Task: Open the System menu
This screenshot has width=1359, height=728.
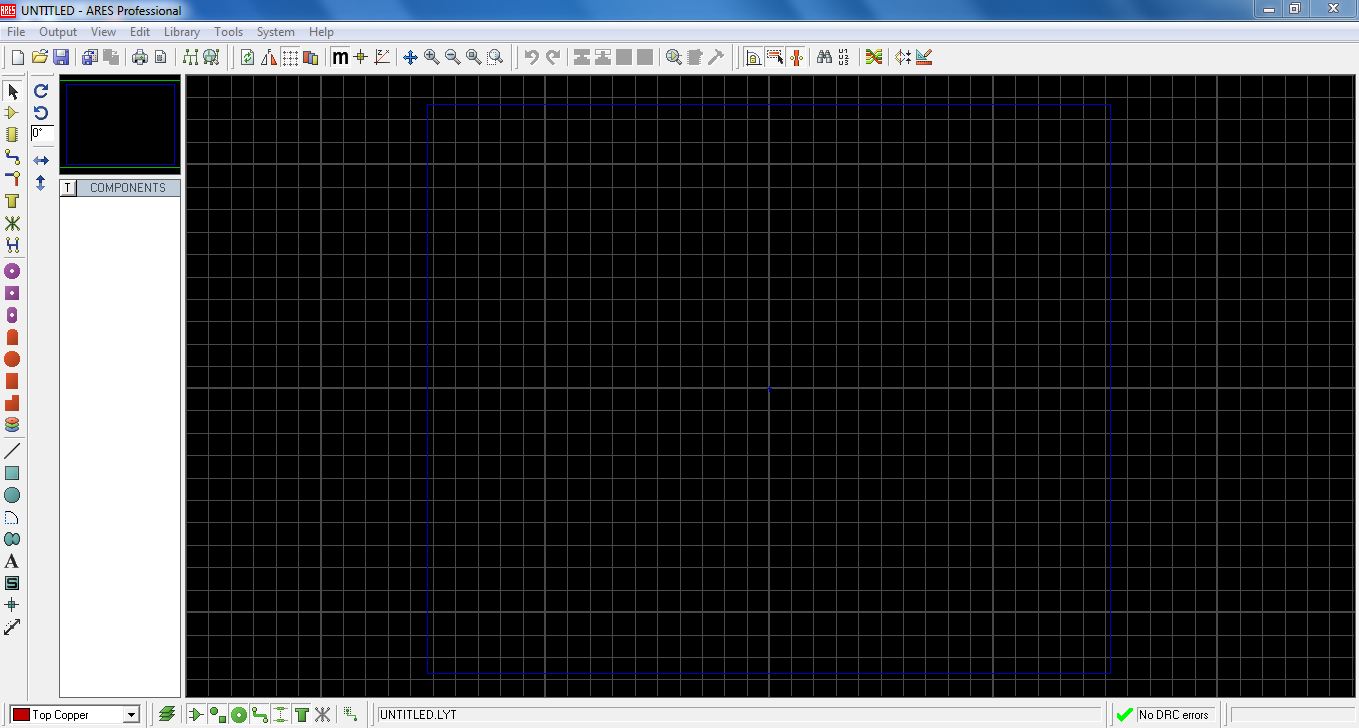Action: click(276, 32)
